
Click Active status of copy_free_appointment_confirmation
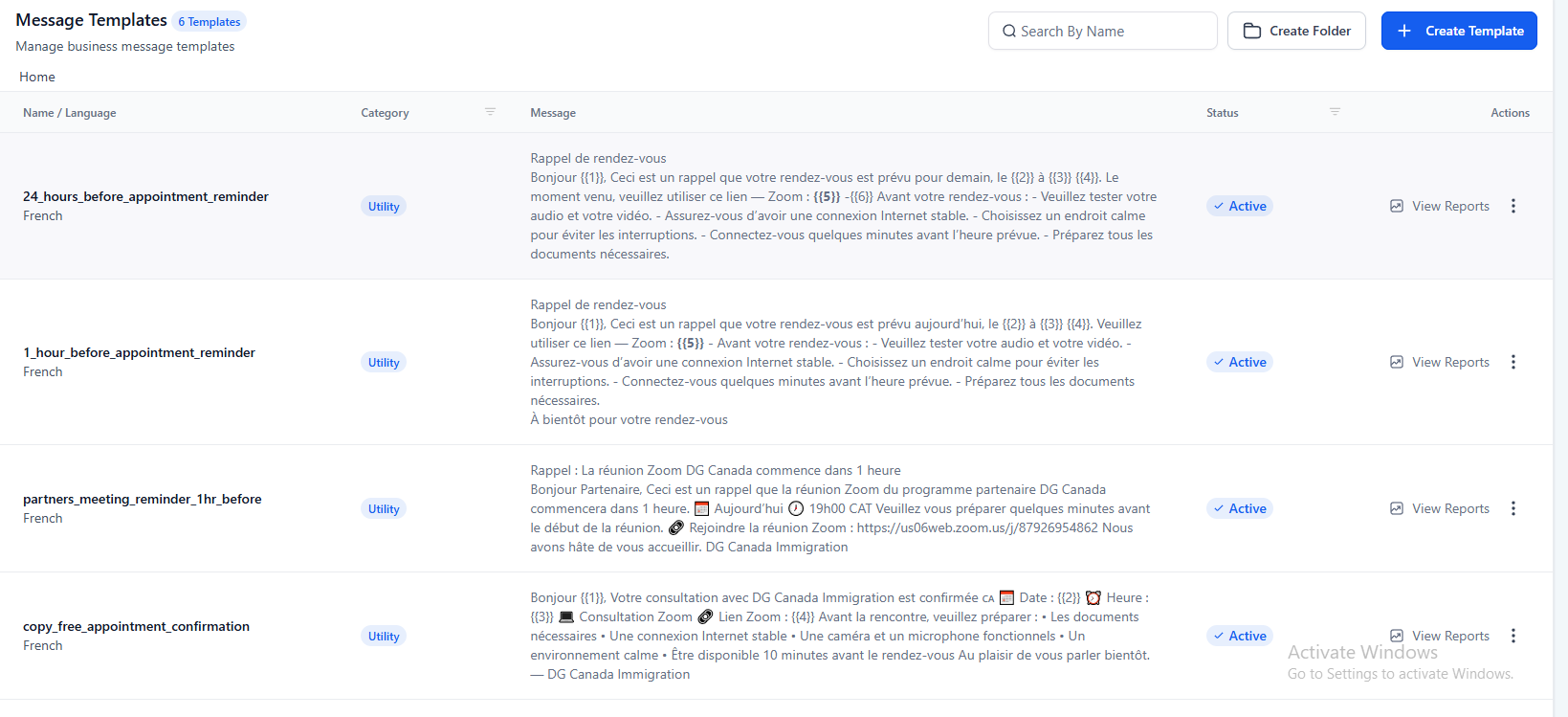click(x=1240, y=636)
